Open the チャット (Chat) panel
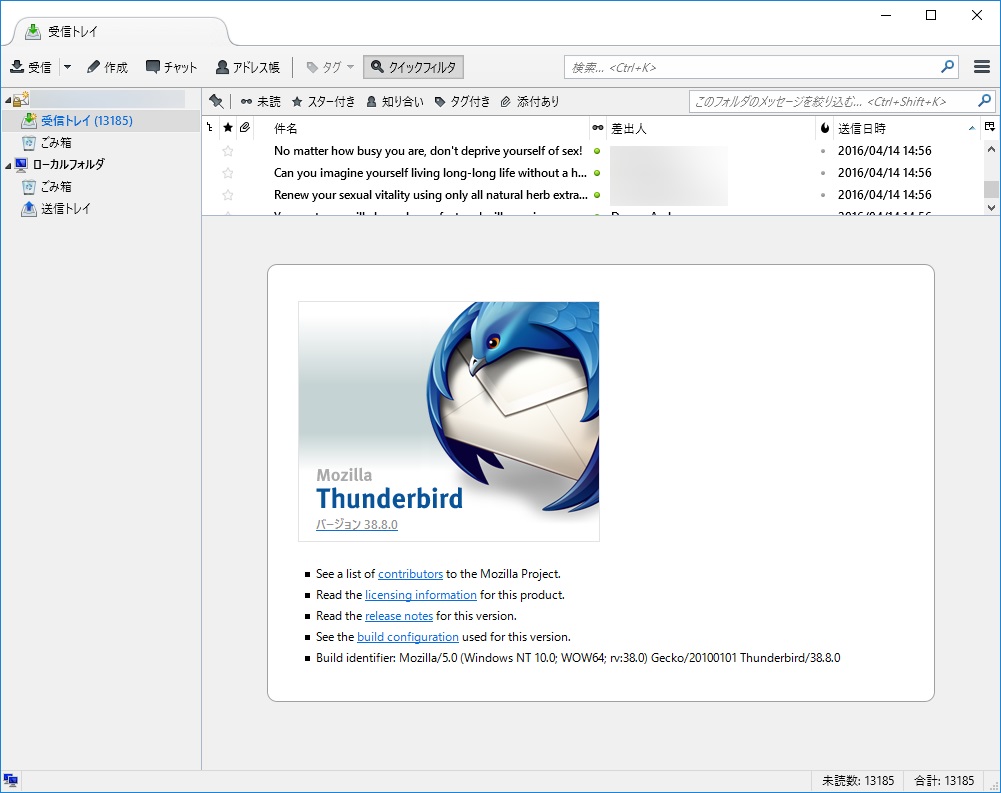Screen dimensions: 1001x793 point(170,67)
